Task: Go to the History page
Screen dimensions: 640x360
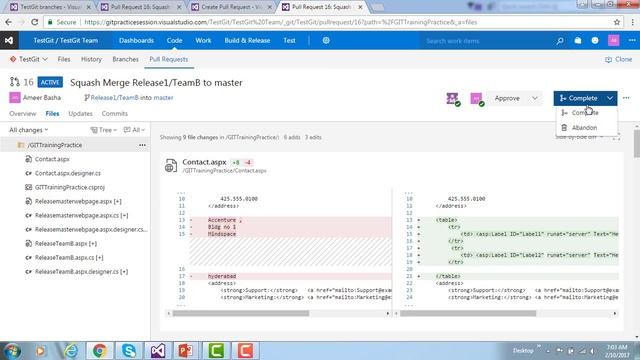Action: [x=91, y=59]
